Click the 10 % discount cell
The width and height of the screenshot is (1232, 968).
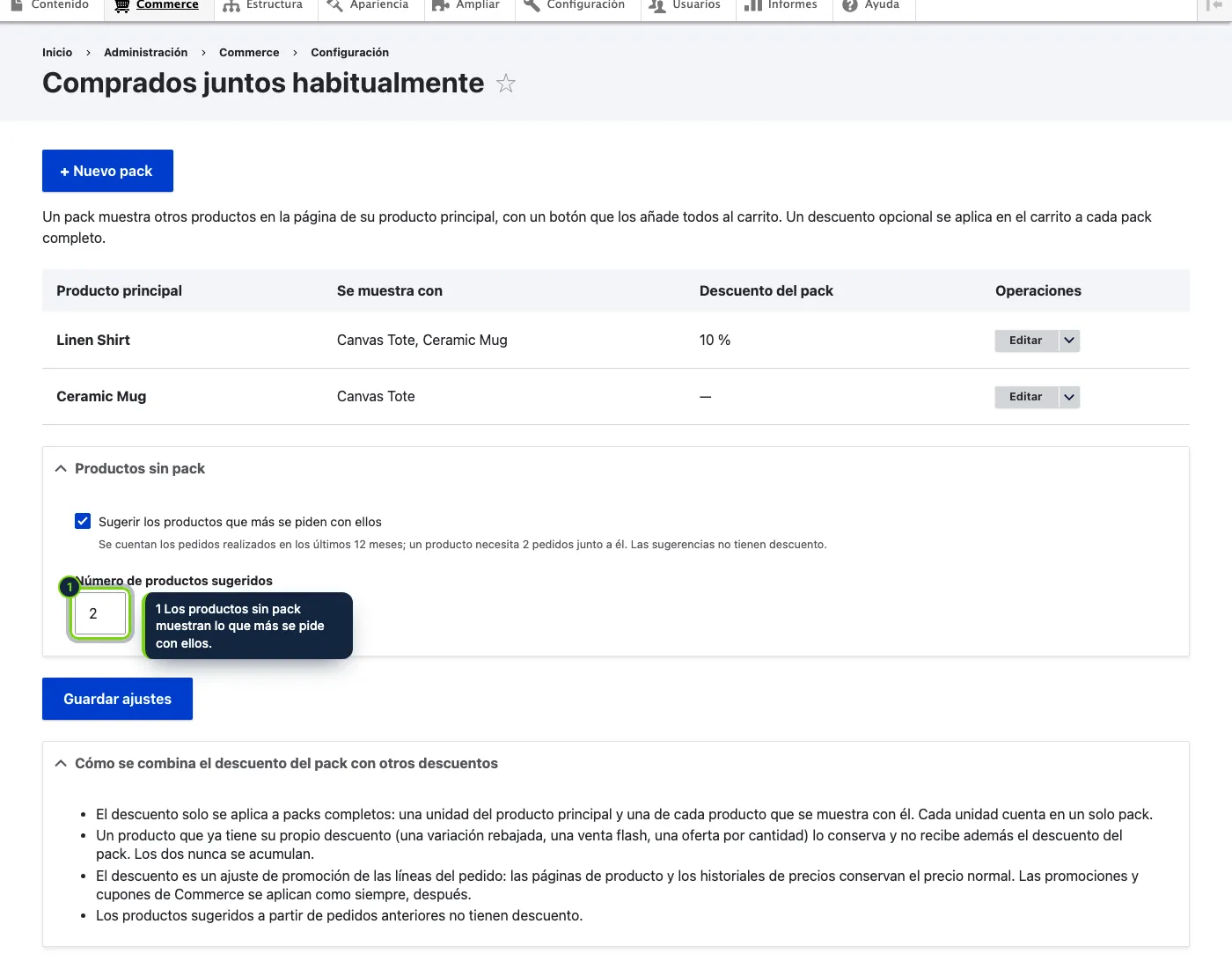(715, 341)
